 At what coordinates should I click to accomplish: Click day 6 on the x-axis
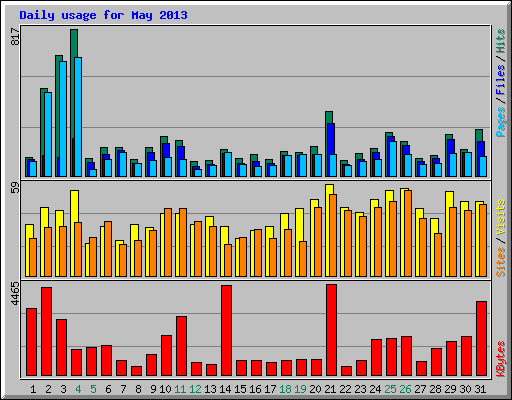point(108,389)
